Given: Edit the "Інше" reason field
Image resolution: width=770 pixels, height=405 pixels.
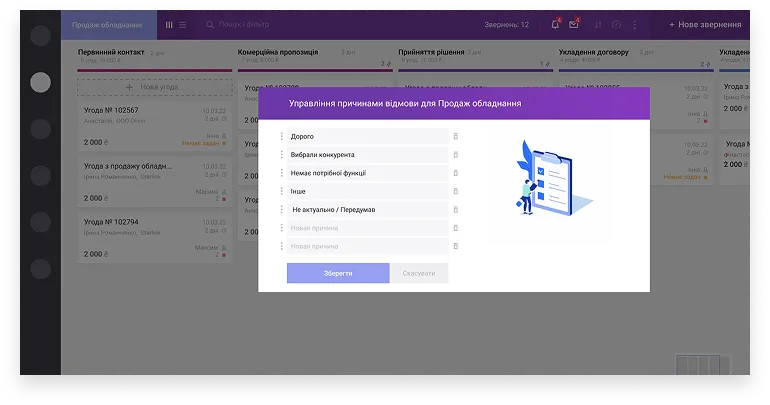Looking at the screenshot, I should 367,191.
